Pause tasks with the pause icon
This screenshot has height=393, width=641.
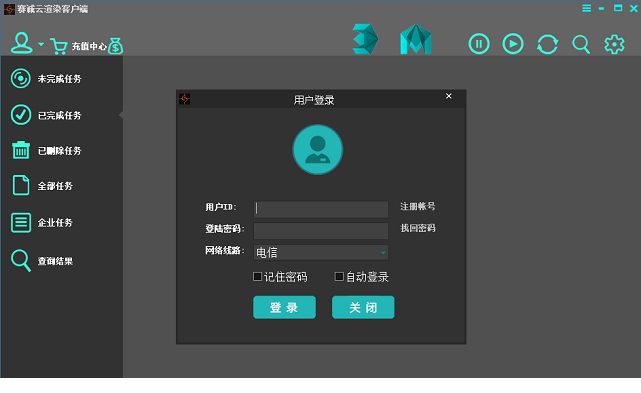coord(479,44)
